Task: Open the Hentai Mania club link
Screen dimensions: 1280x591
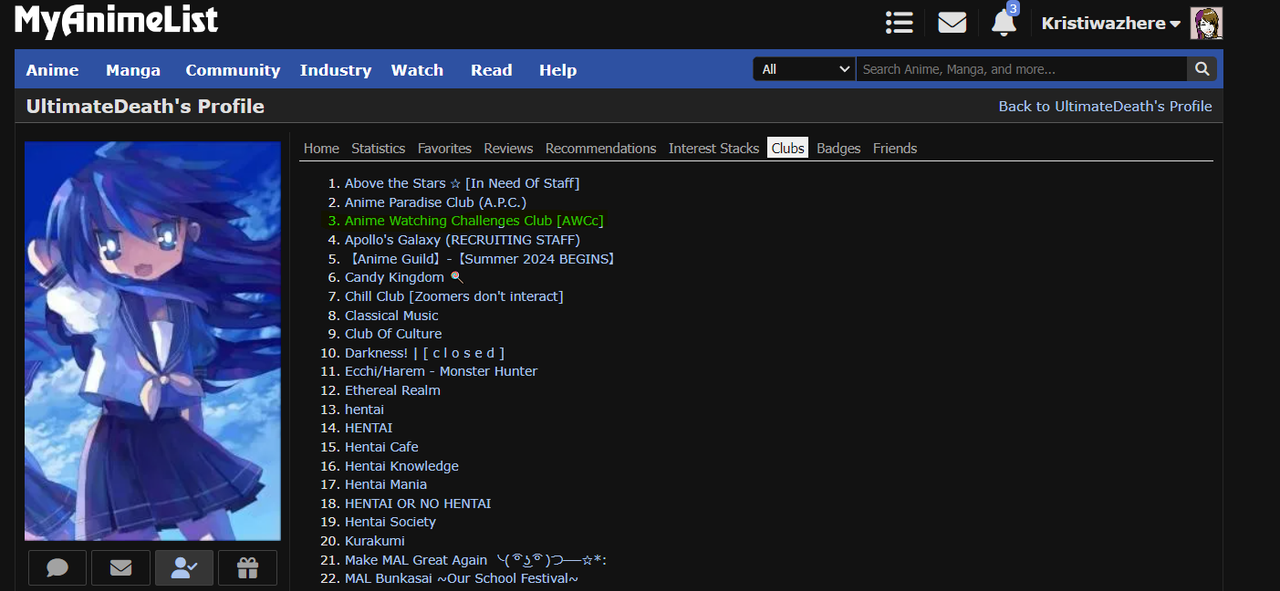Action: [386, 484]
